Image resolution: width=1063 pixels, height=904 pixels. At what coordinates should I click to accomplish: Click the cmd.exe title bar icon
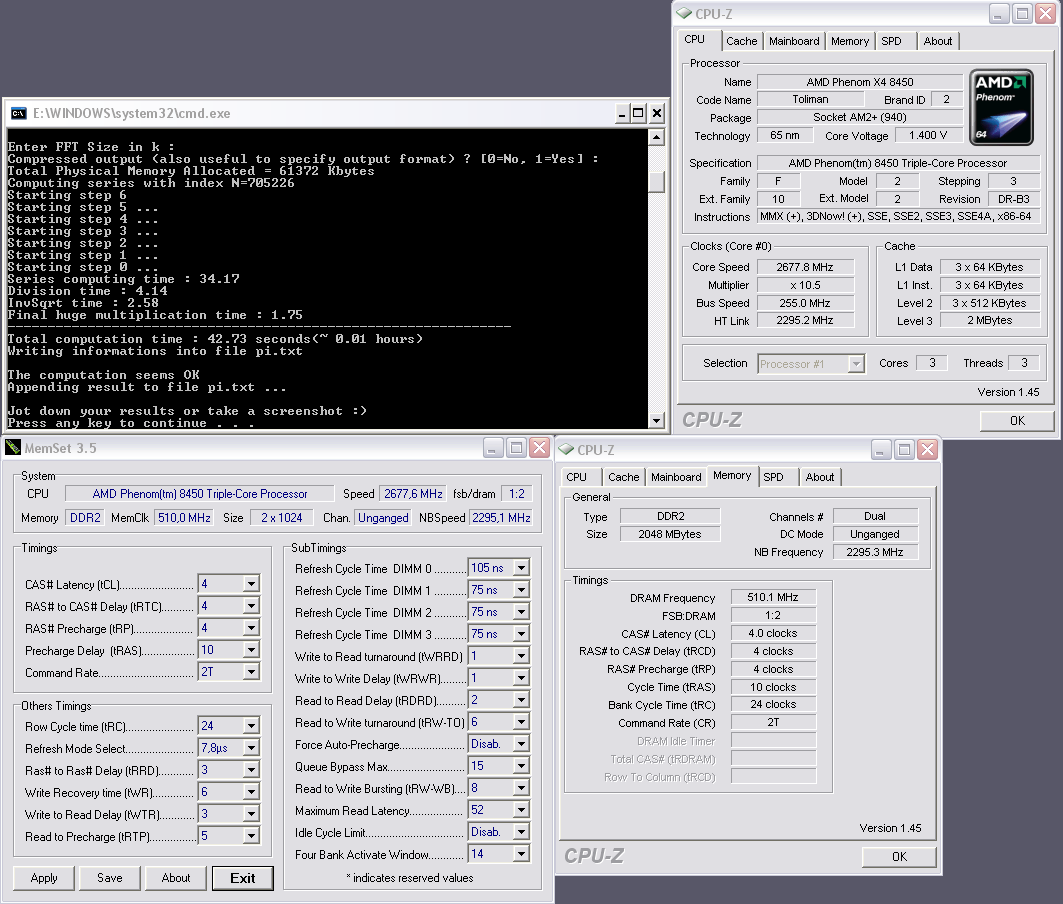point(18,113)
